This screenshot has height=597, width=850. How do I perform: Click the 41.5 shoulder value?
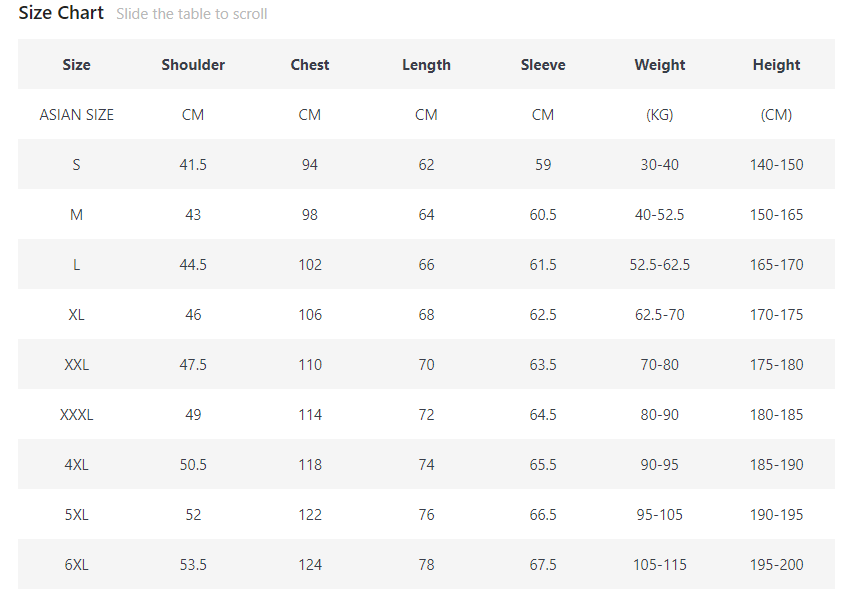pyautogui.click(x=193, y=165)
